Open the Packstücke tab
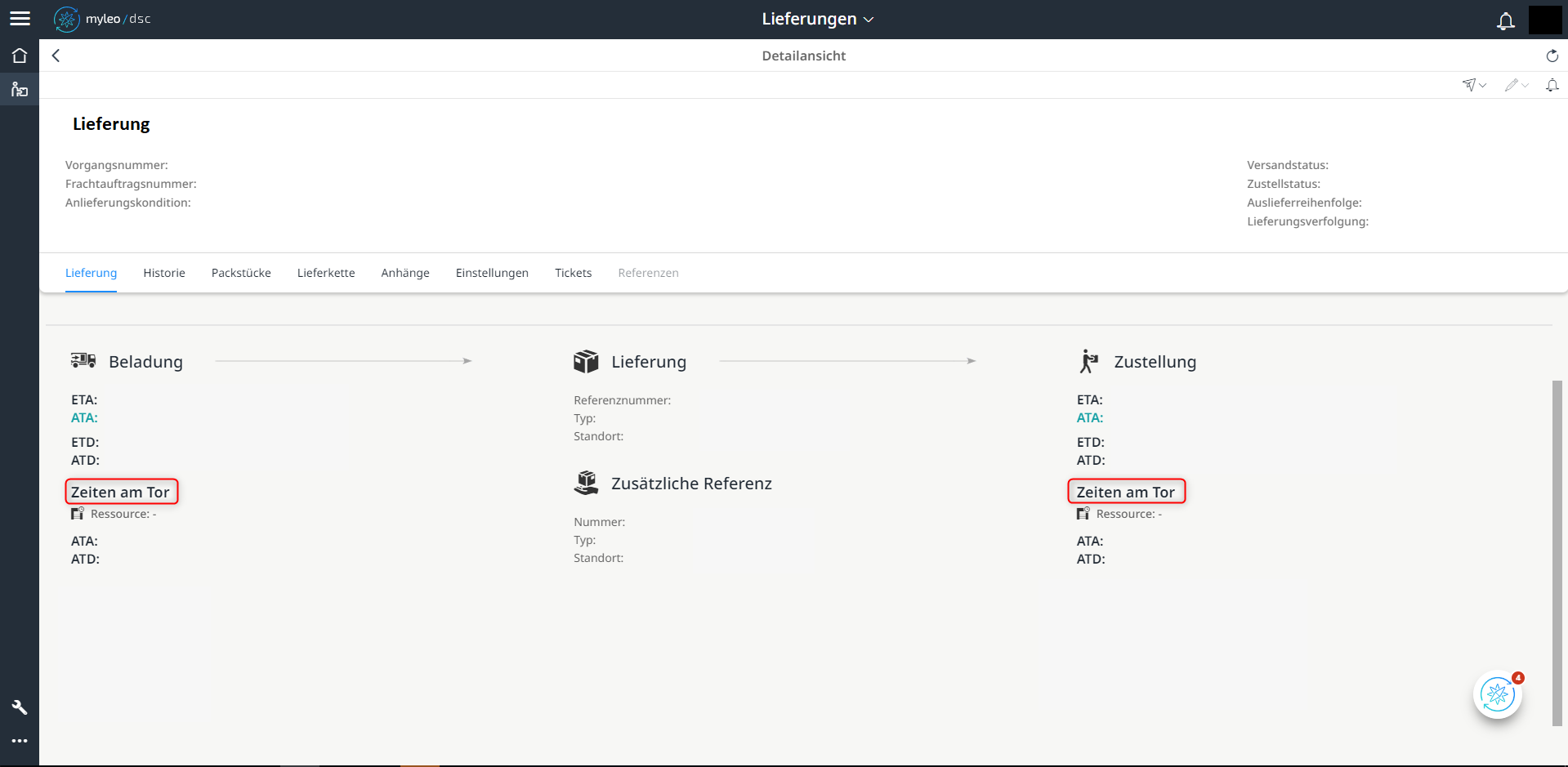Viewport: 1568px width, 767px height. pyautogui.click(x=241, y=273)
